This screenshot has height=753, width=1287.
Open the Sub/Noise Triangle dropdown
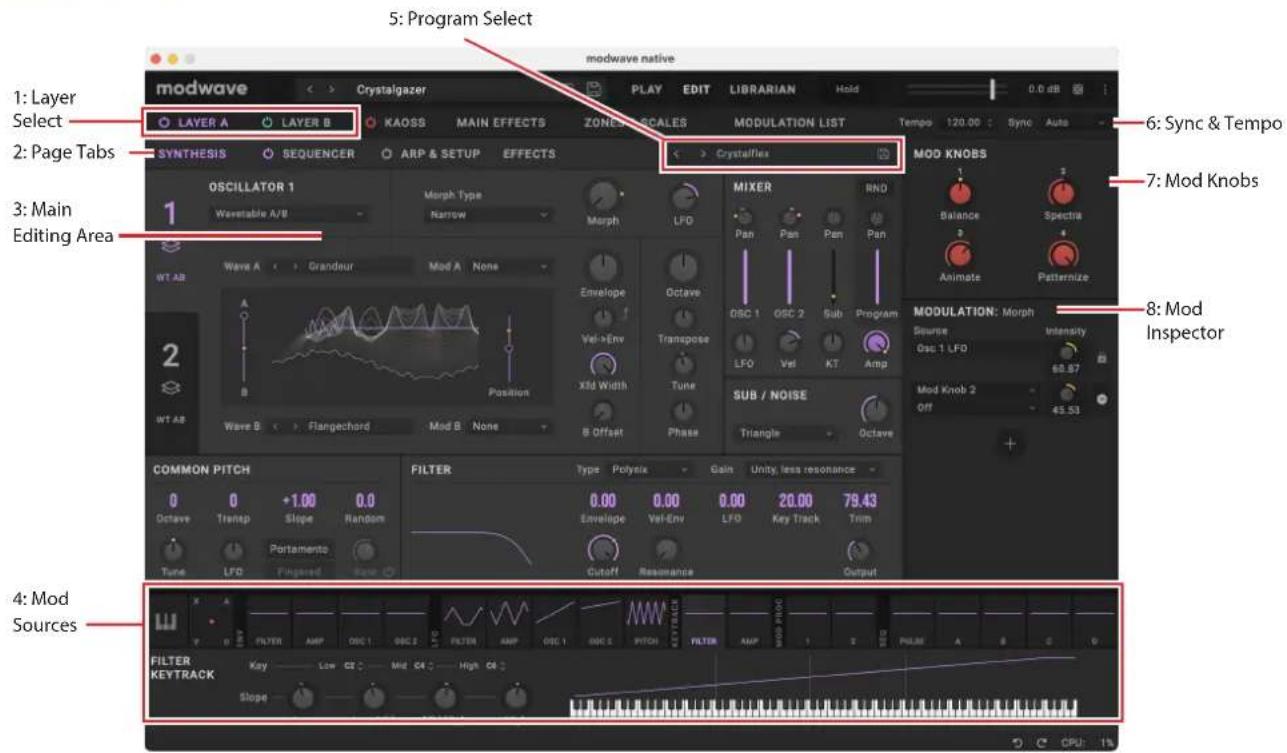click(x=786, y=433)
